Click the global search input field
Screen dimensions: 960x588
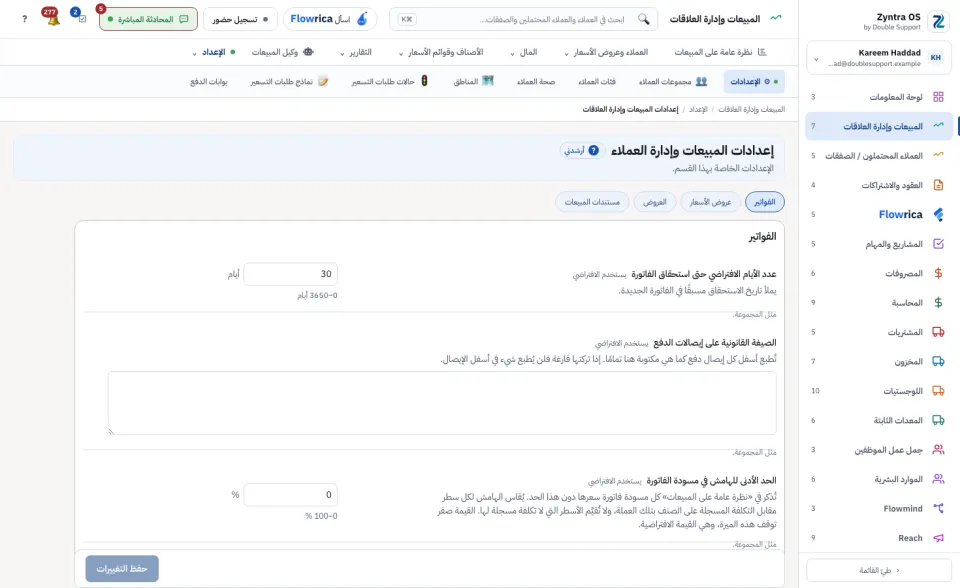(x=523, y=19)
